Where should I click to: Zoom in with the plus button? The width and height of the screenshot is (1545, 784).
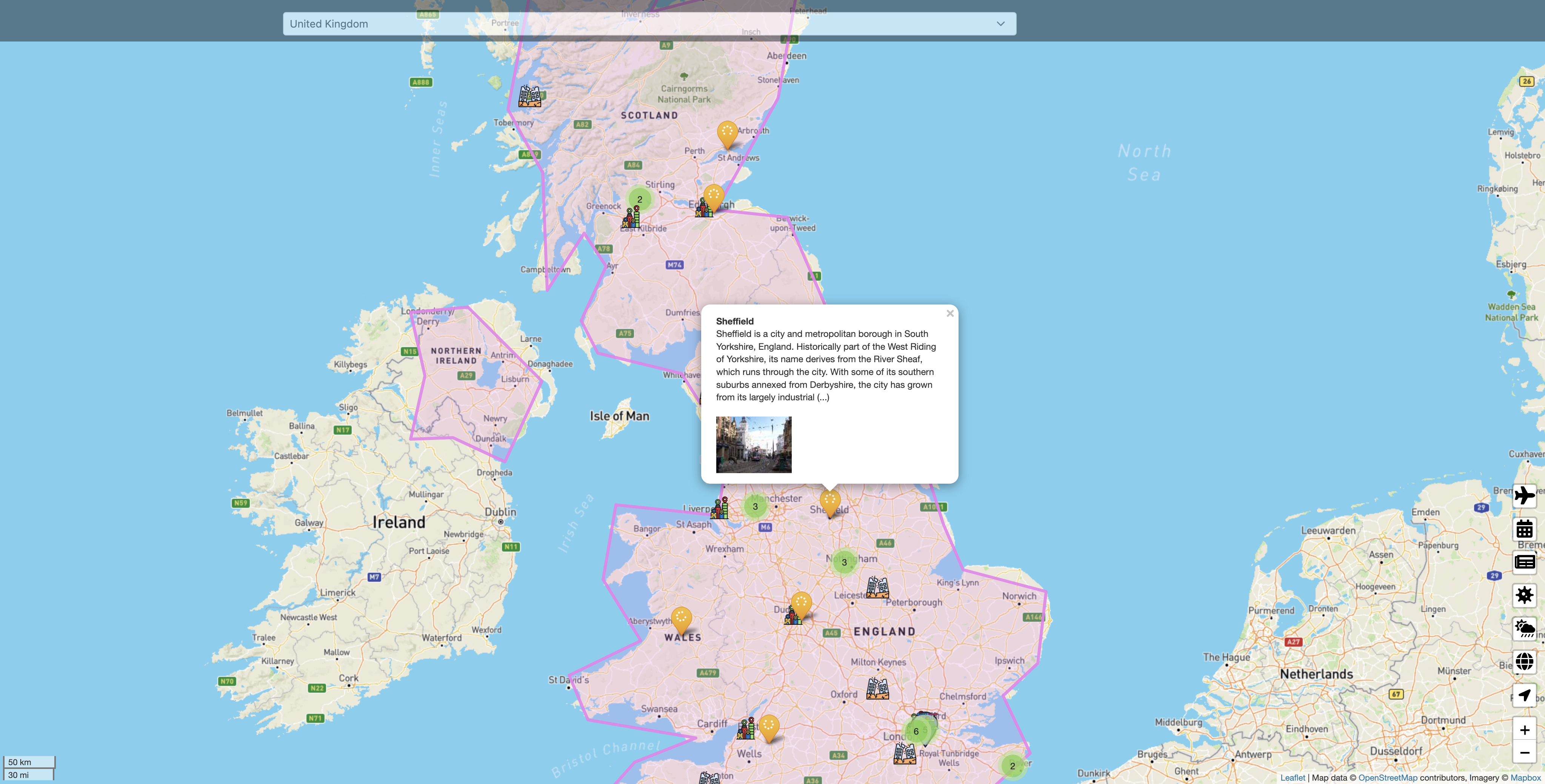(1524, 730)
